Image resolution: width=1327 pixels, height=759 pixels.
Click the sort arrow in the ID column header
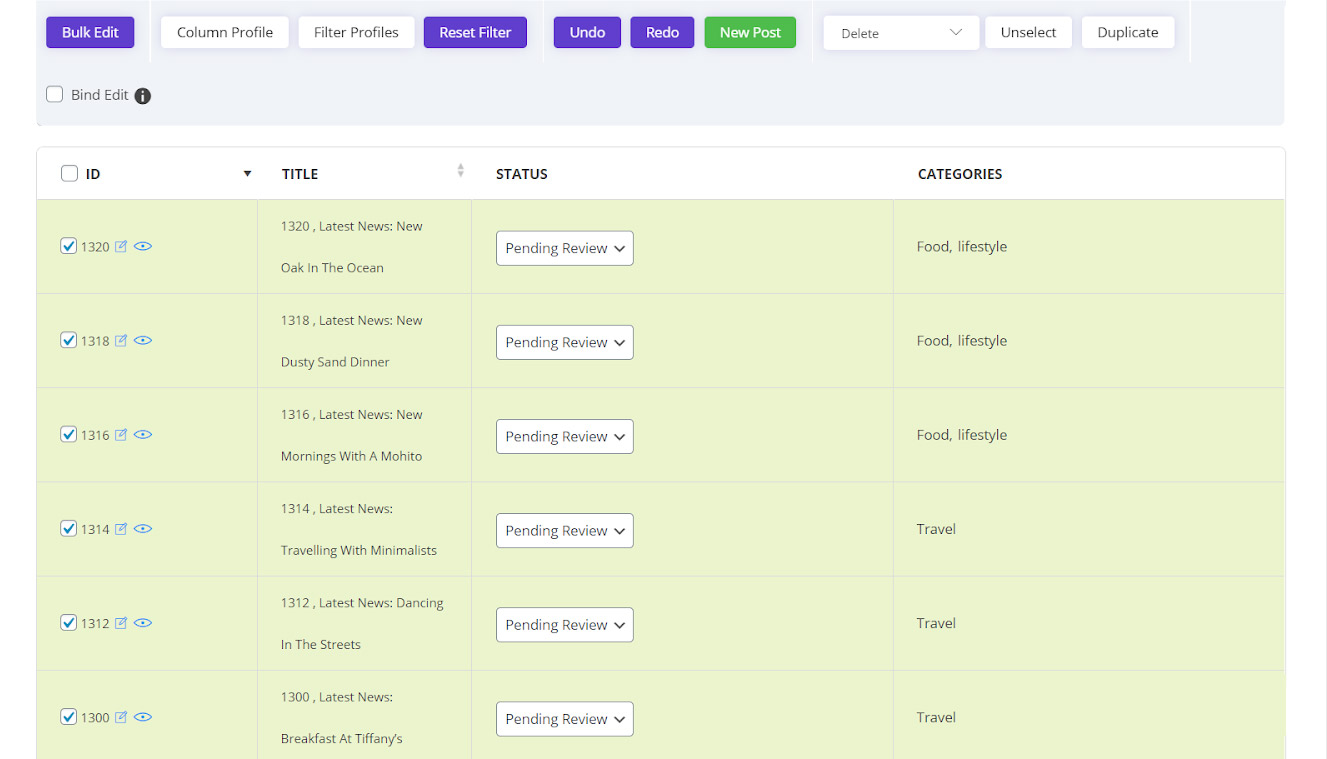[247, 173]
